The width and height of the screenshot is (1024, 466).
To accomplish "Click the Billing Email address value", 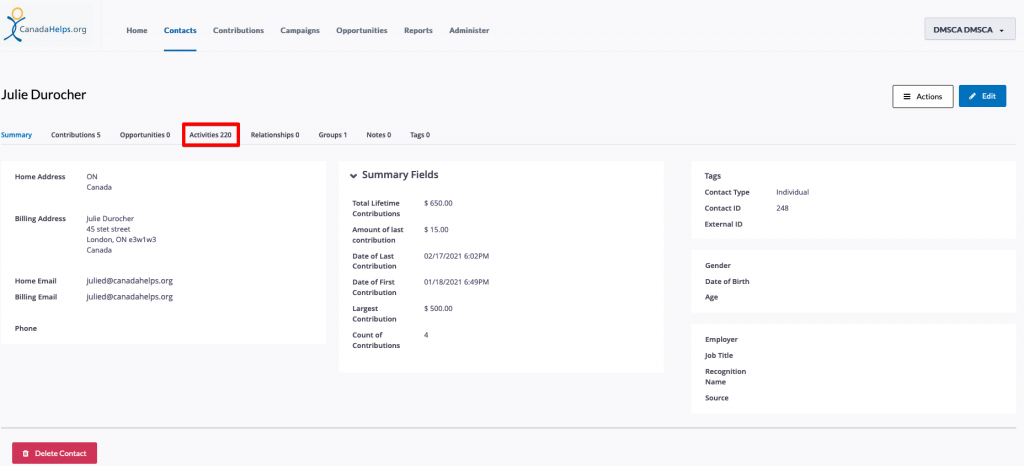I will point(129,296).
